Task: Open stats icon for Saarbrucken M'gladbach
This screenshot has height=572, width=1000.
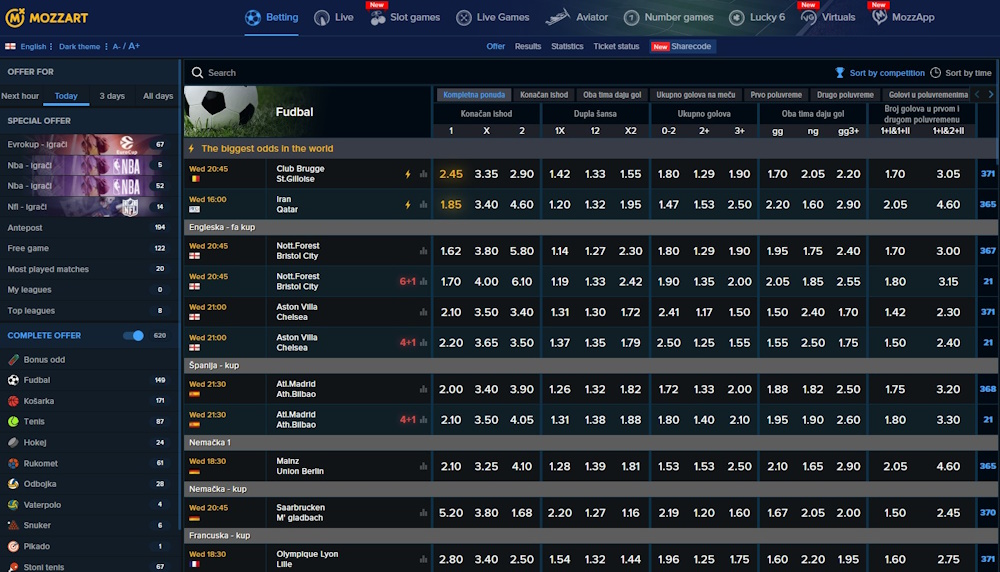Action: (423, 513)
